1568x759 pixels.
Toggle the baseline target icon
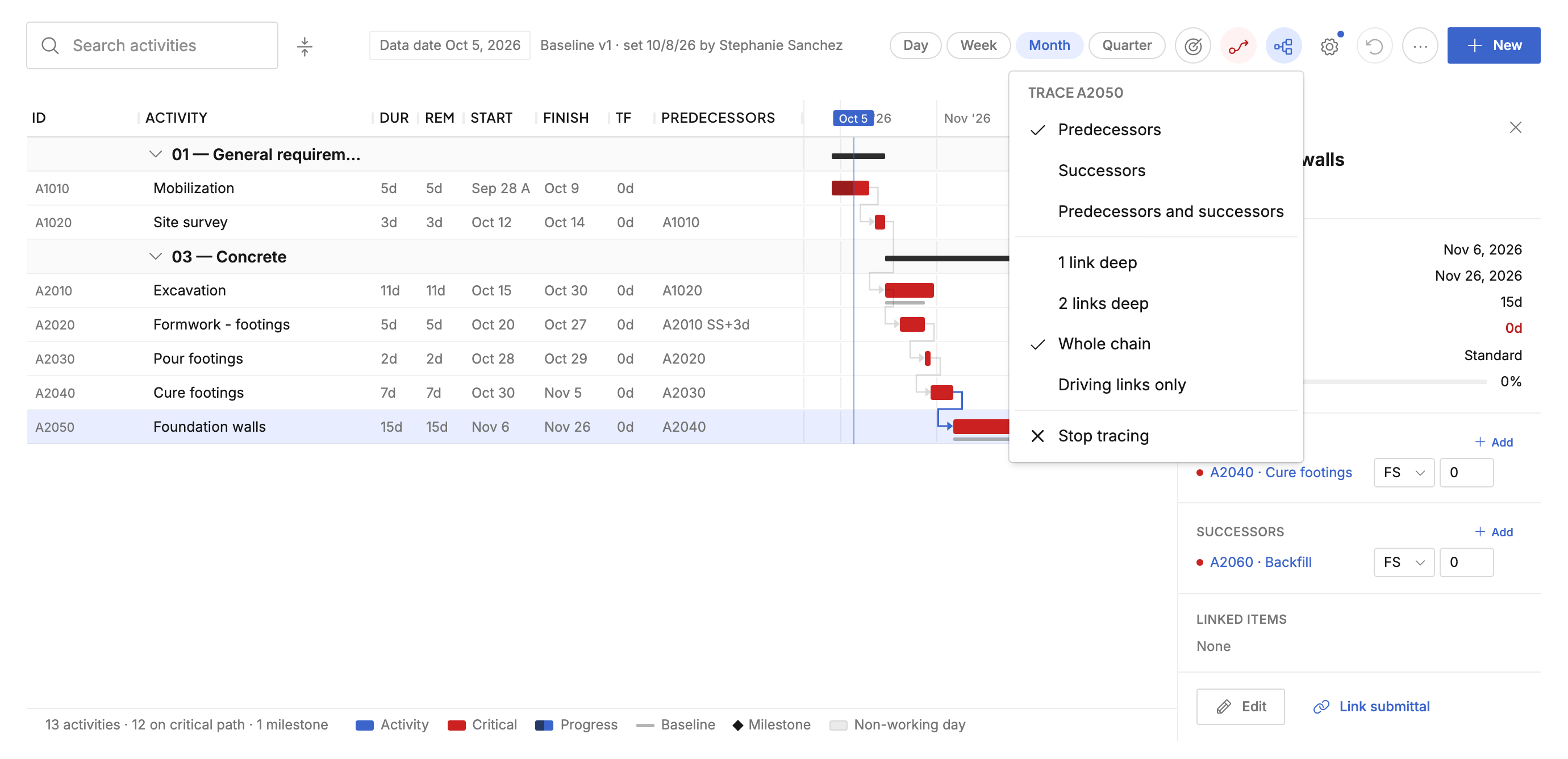point(1192,45)
